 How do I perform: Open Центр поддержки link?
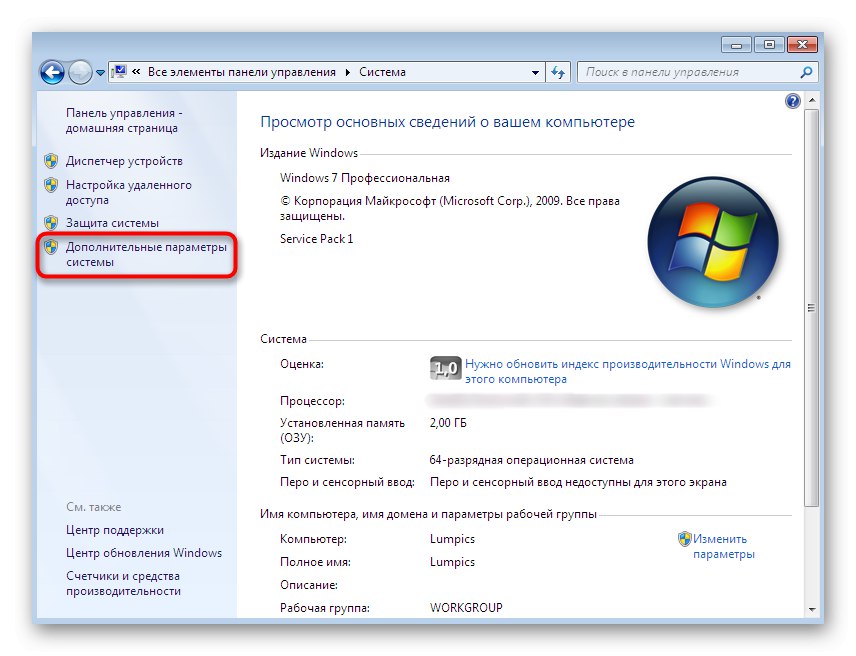pos(115,530)
